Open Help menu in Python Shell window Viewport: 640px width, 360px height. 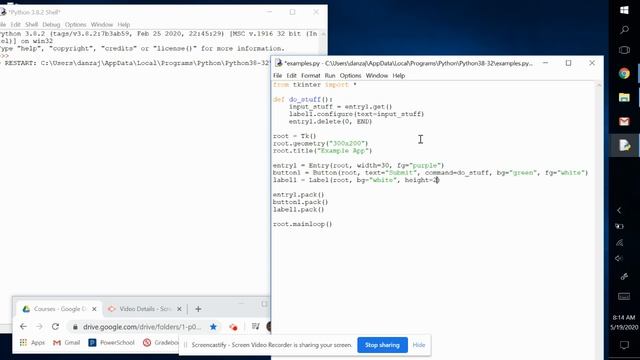(124, 24)
